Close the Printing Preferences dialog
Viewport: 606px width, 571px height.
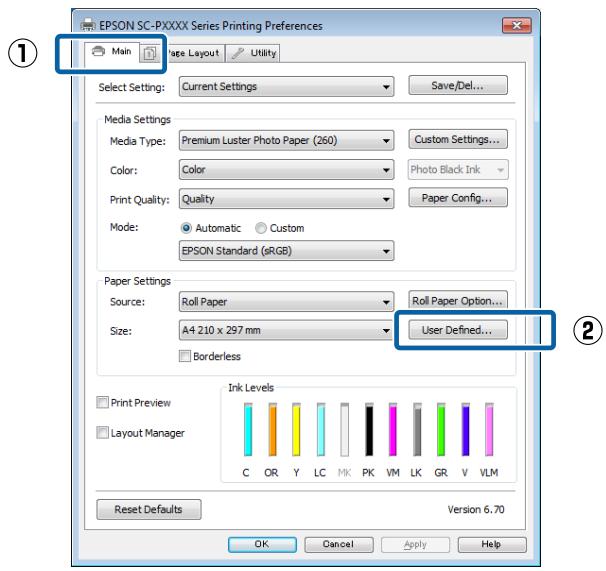click(516, 26)
